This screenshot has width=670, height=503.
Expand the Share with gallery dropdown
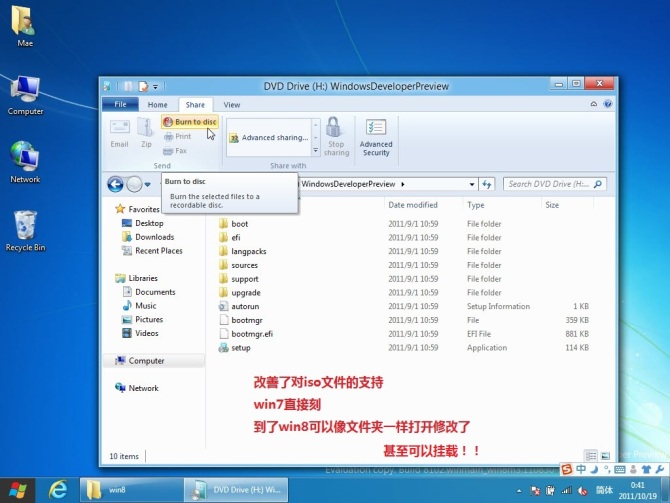click(x=316, y=150)
